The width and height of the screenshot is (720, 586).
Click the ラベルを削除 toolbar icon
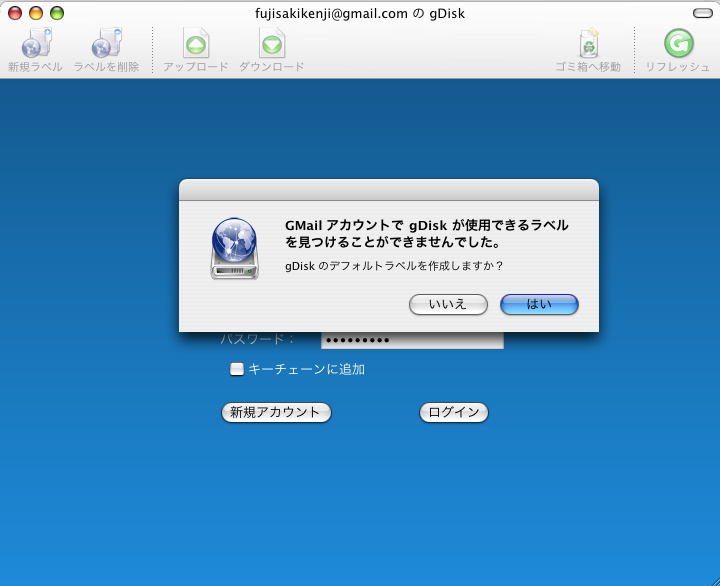point(106,43)
